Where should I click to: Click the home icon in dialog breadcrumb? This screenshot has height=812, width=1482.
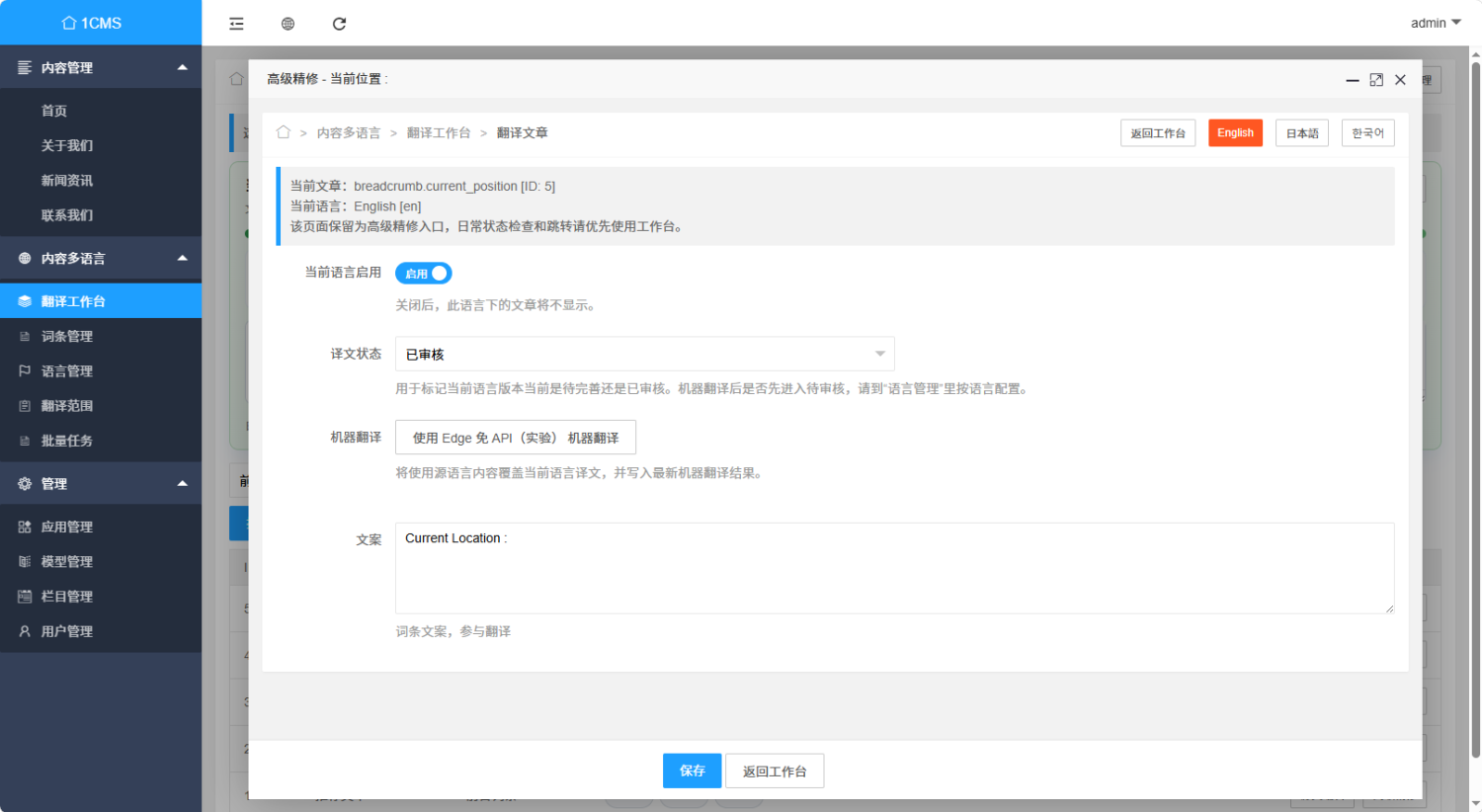pyautogui.click(x=284, y=132)
